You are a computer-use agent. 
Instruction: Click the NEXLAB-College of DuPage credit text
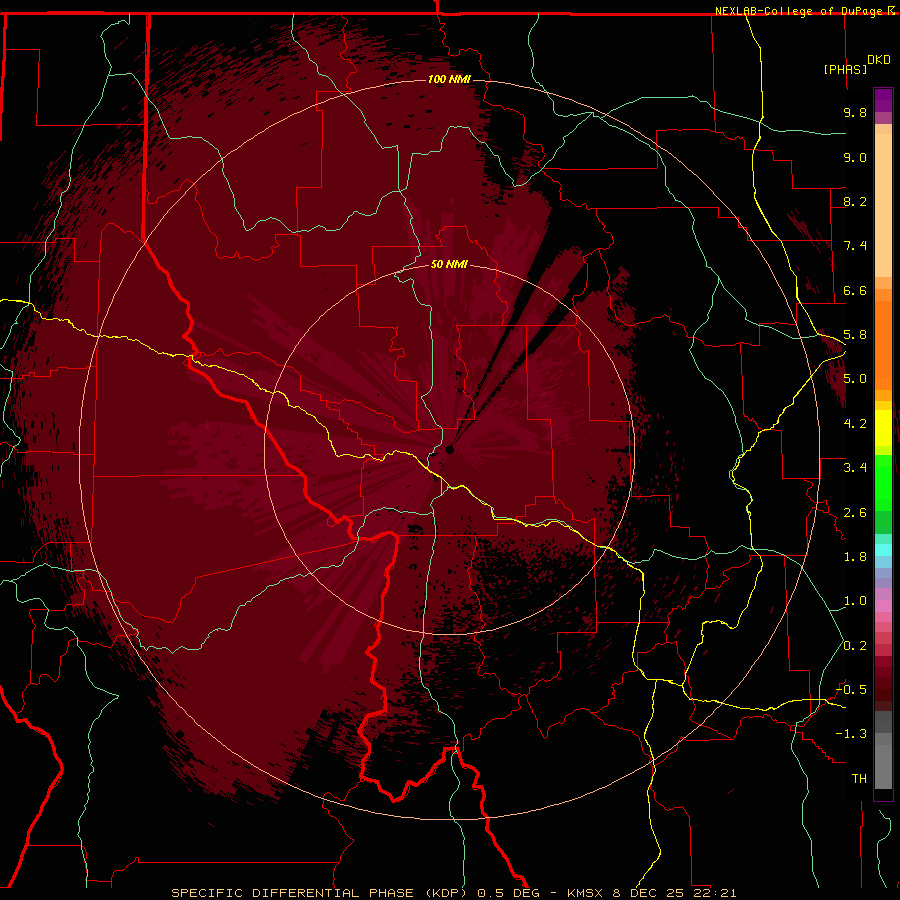click(x=798, y=11)
